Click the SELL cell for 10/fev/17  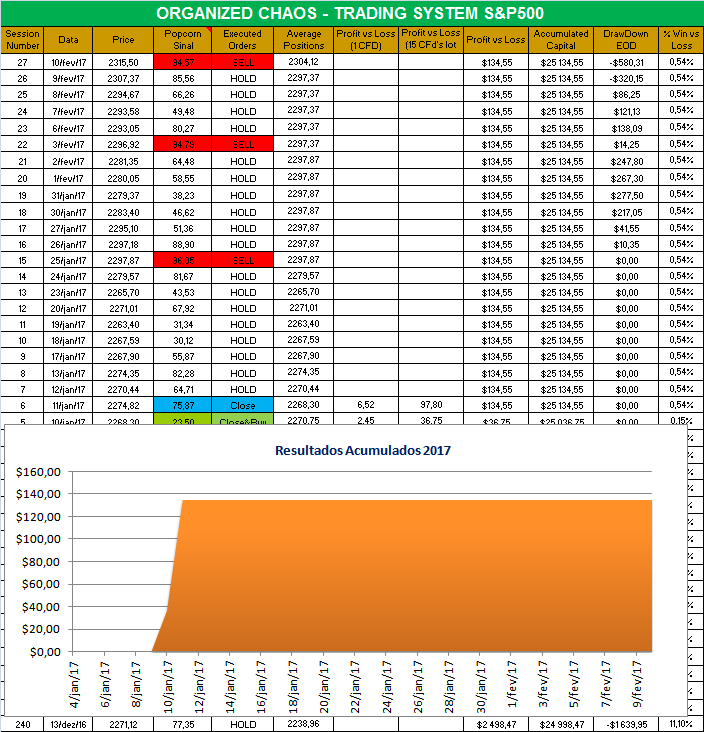pyautogui.click(x=242, y=62)
